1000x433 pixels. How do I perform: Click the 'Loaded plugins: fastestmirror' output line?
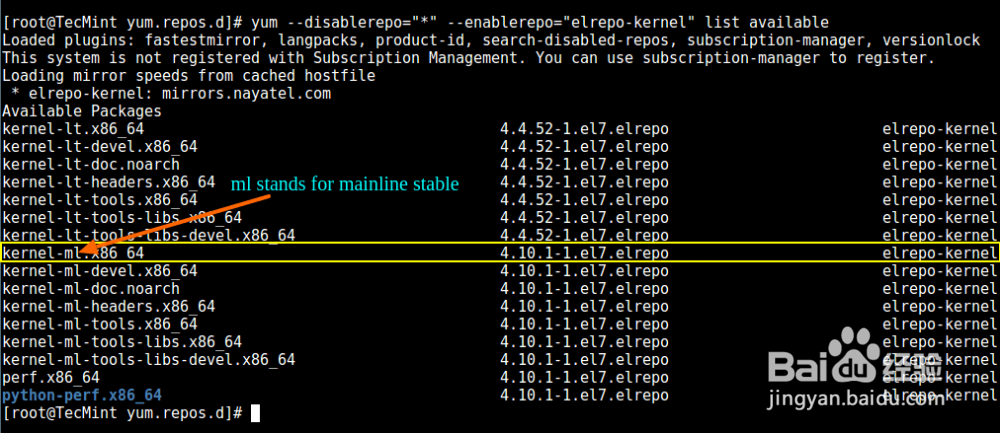491,41
